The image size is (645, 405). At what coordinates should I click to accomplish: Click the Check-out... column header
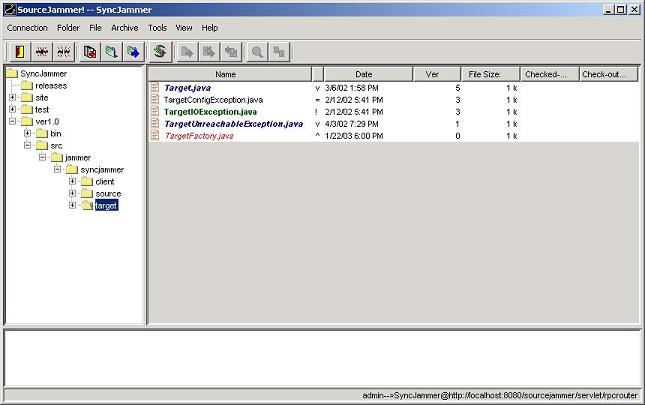608,74
